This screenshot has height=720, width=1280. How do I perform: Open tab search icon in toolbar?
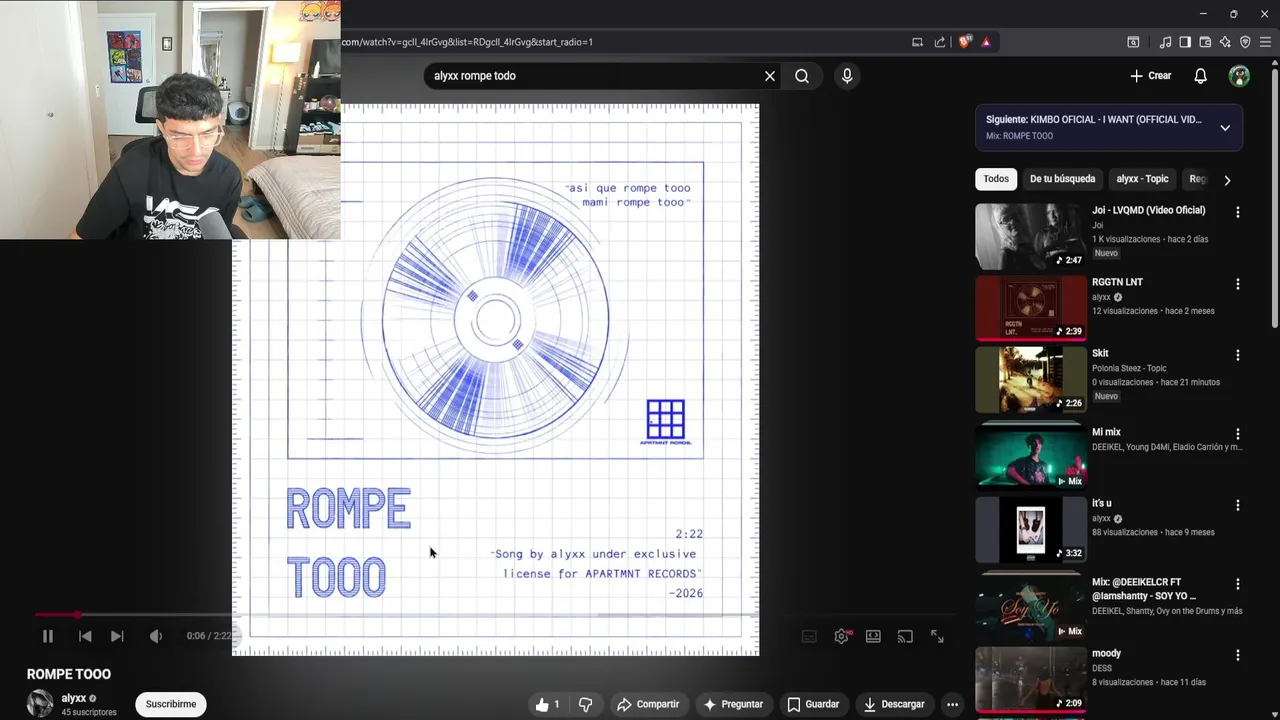(1133, 42)
